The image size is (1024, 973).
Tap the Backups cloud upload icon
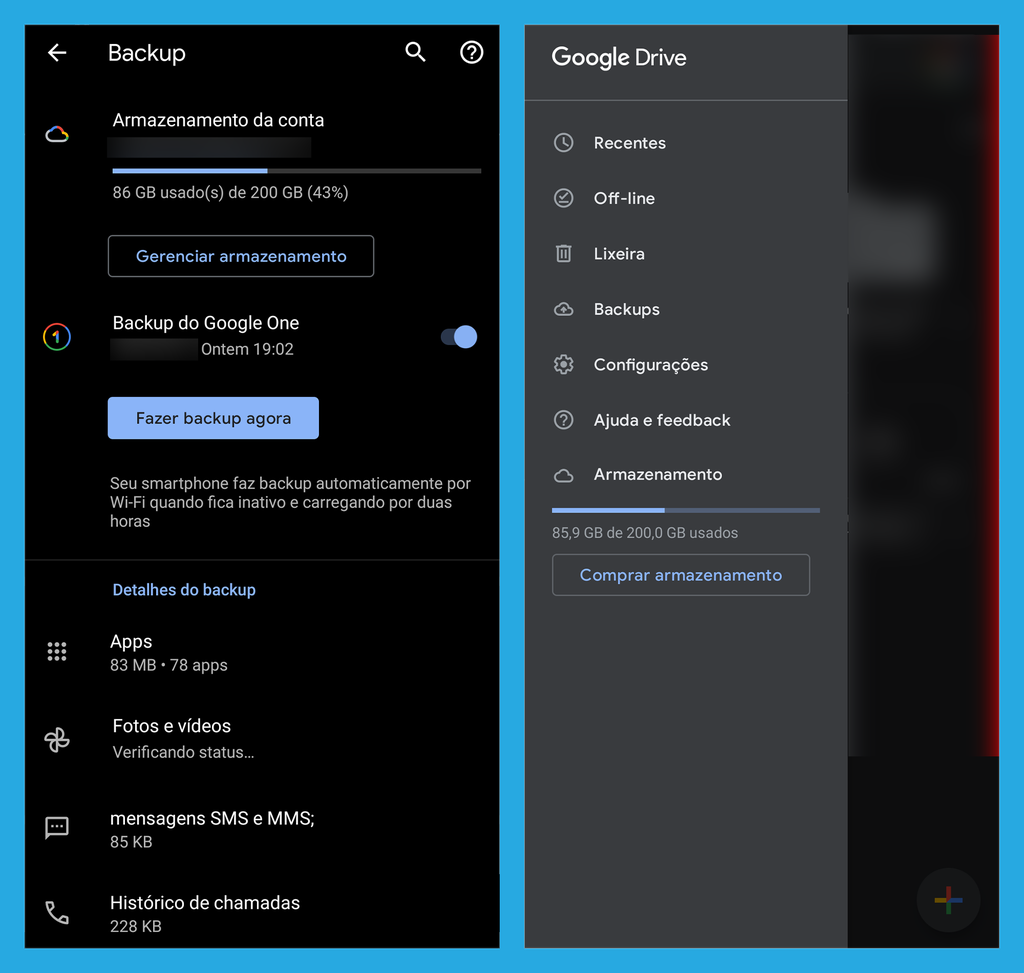pyautogui.click(x=564, y=309)
